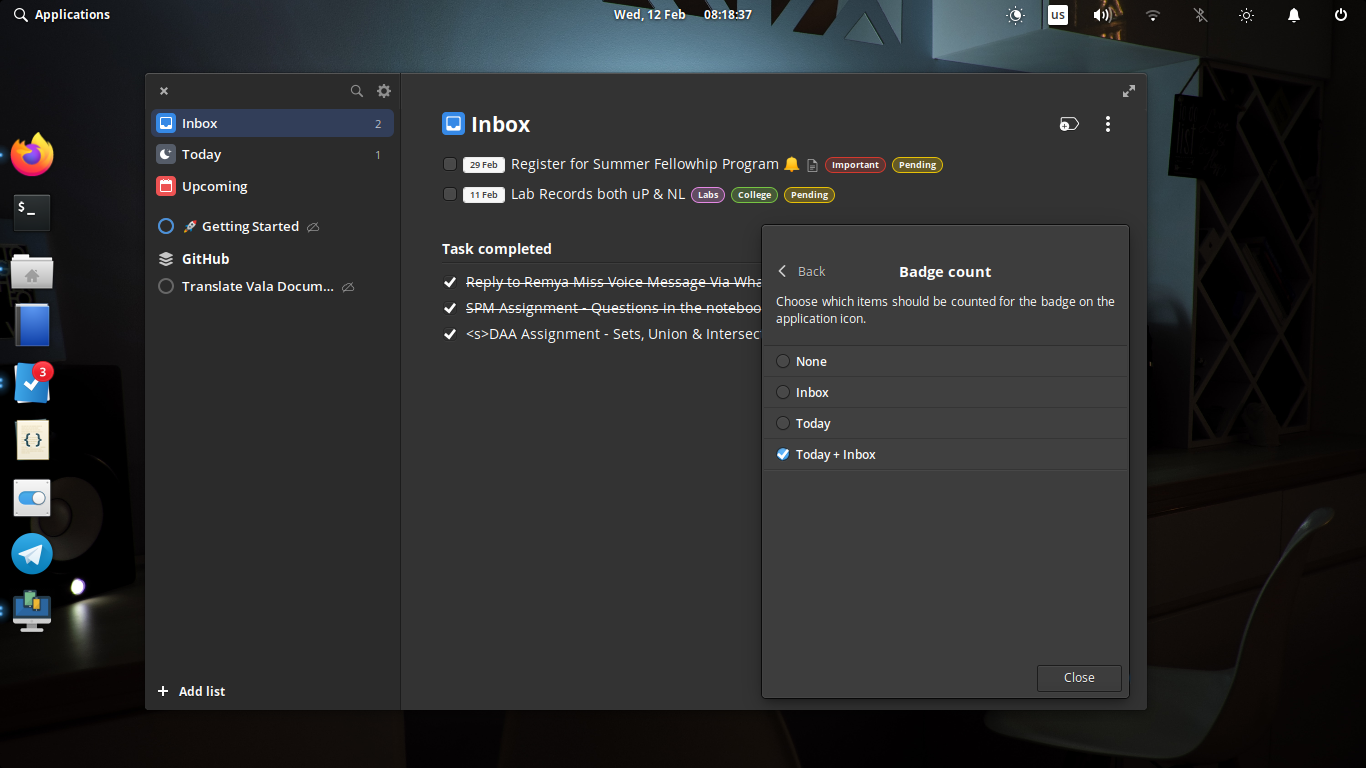Open the monitor display dock icon
Image resolution: width=1366 pixels, height=768 pixels.
[x=32, y=611]
